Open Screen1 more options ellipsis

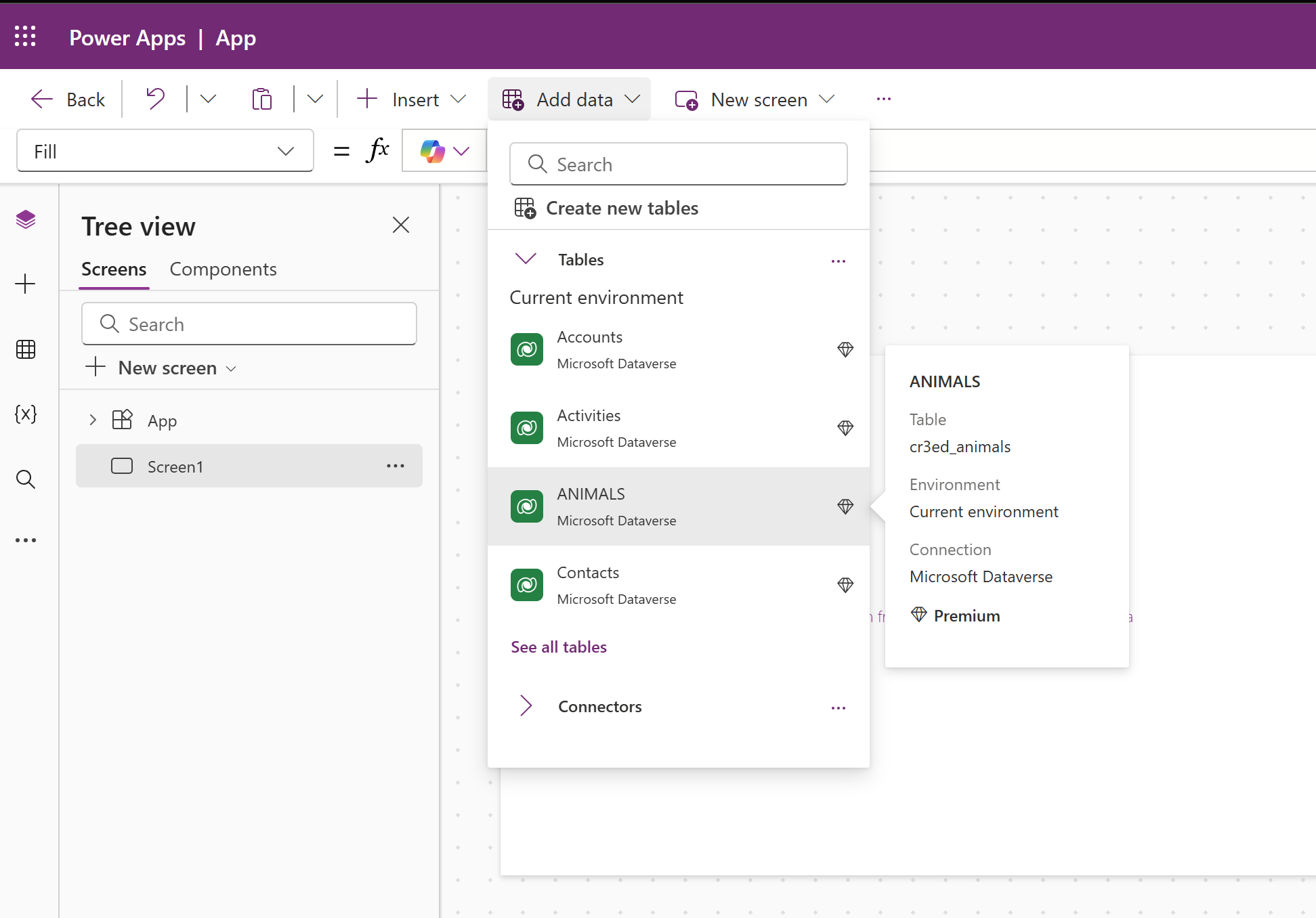click(x=396, y=466)
